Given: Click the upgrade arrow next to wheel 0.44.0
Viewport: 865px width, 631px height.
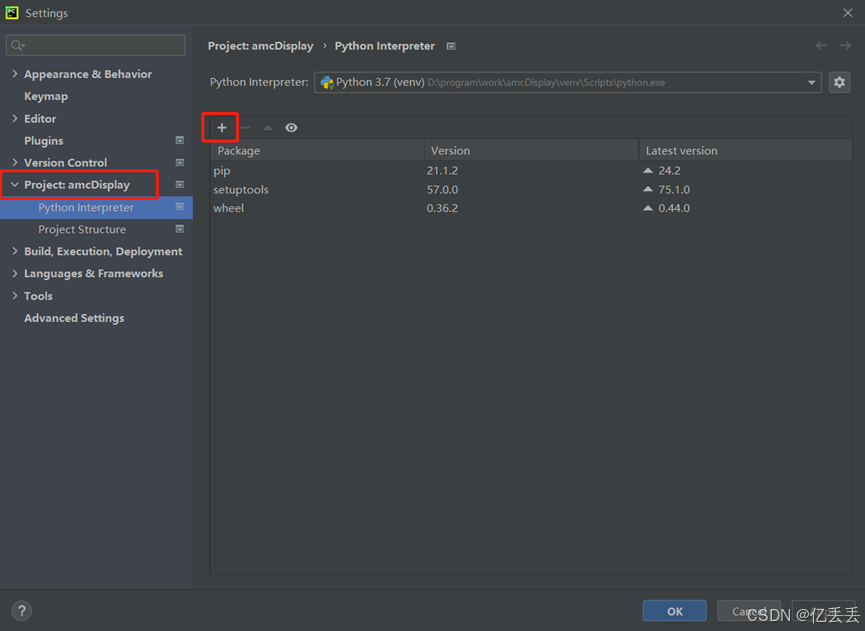Looking at the screenshot, I should pyautogui.click(x=648, y=208).
